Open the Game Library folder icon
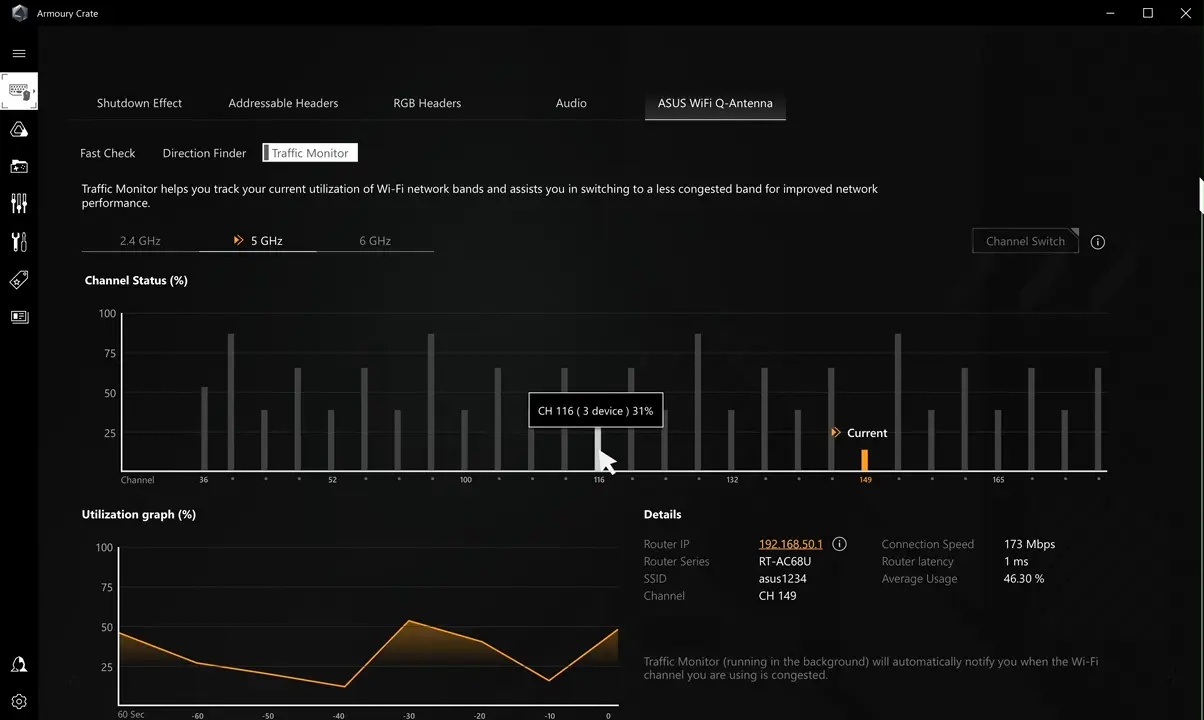The width and height of the screenshot is (1204, 720). (x=19, y=166)
